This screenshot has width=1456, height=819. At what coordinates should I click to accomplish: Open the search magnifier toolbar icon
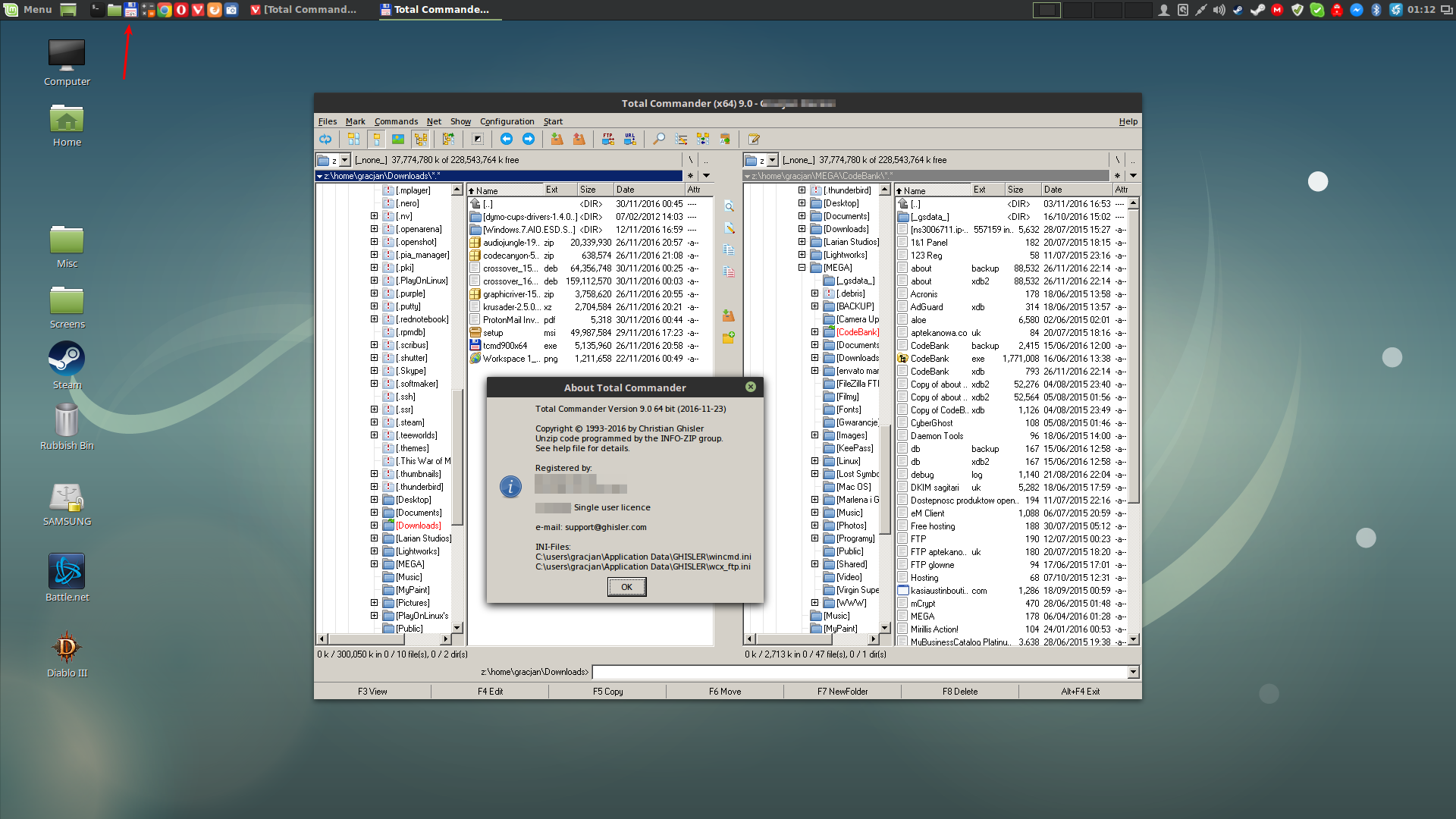click(659, 139)
